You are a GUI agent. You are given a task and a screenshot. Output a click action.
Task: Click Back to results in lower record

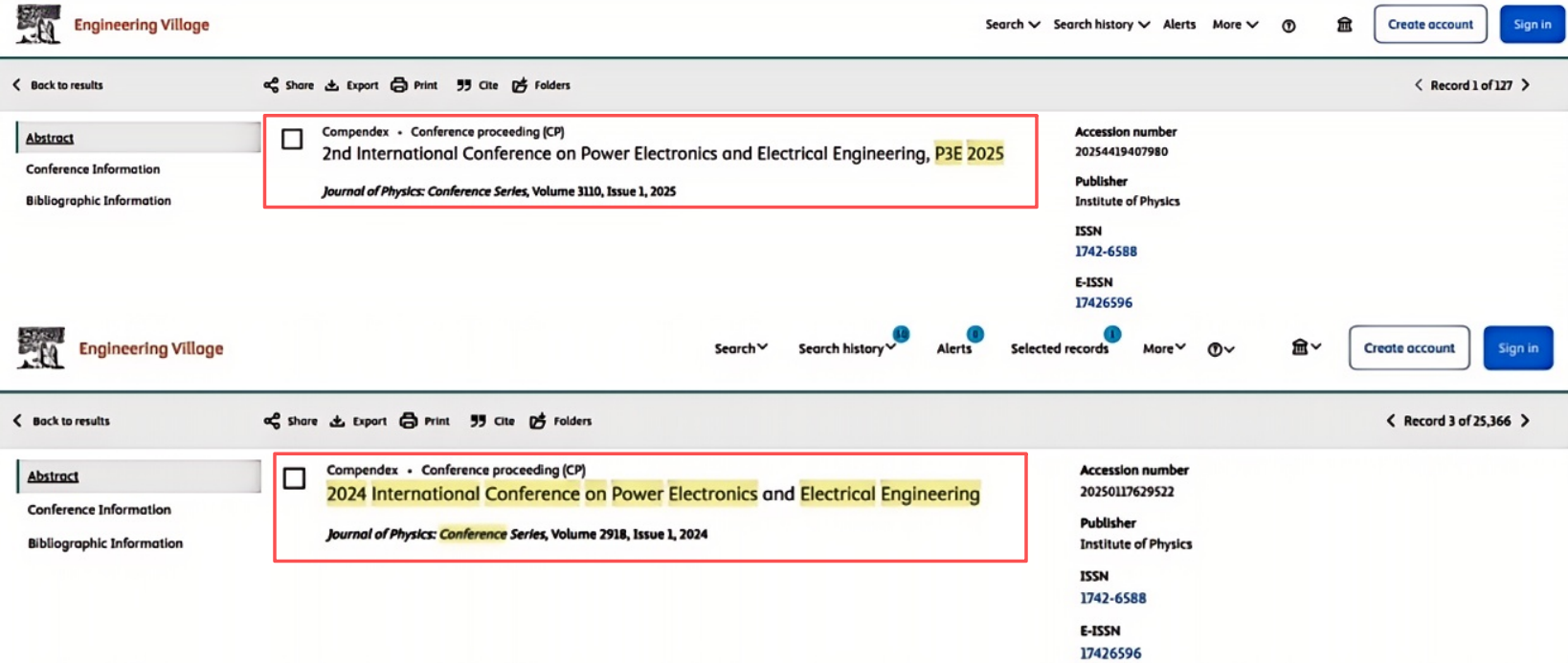pos(61,421)
